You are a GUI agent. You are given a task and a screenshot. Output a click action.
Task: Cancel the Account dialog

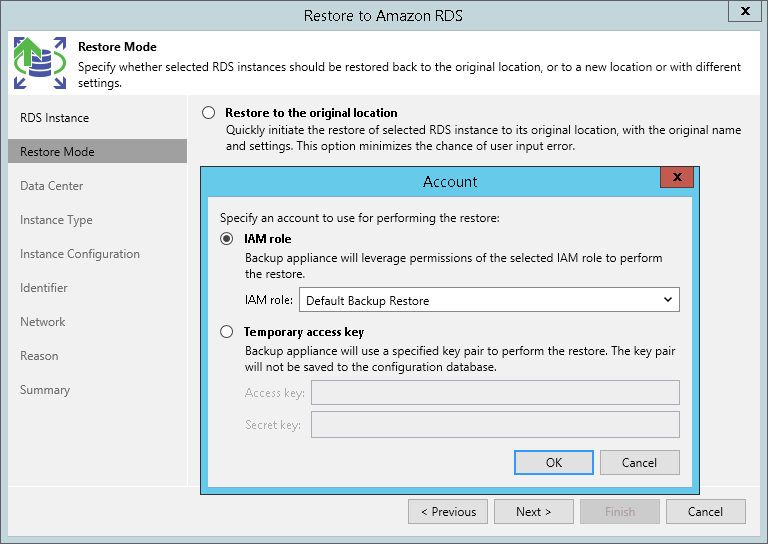pos(640,463)
